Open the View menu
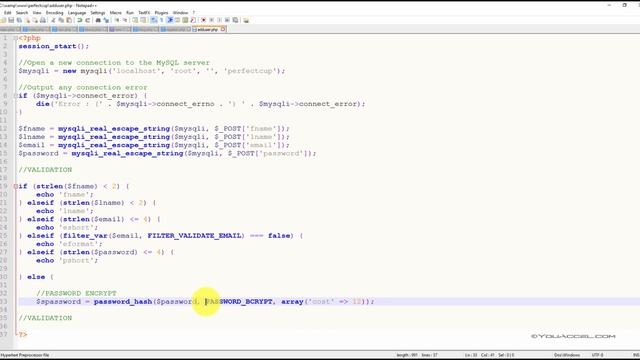This screenshot has width=640, height=360. point(37,13)
